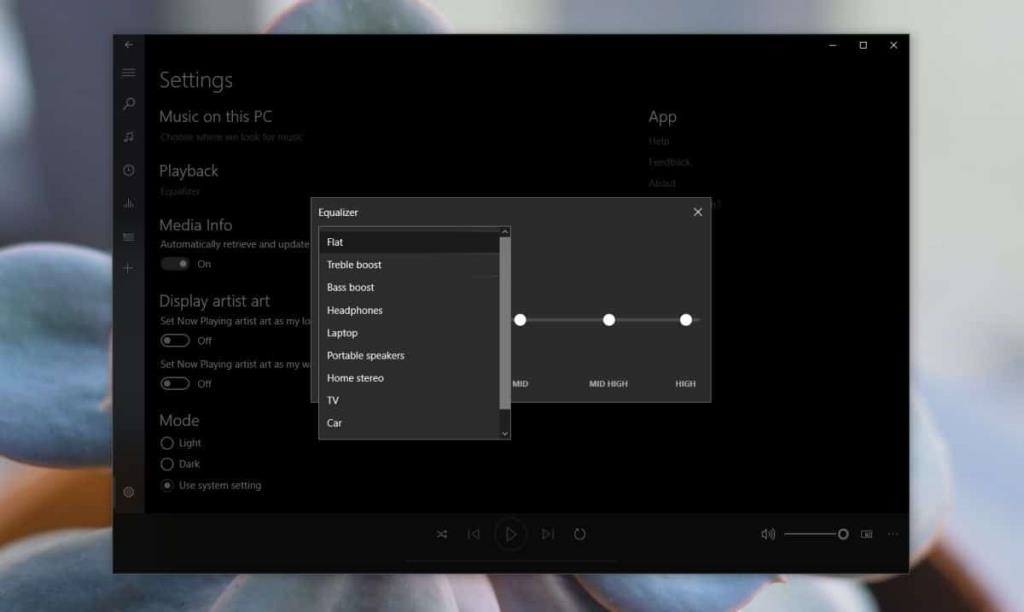Turn off Media Info automatic retrieval
The width and height of the screenshot is (1024, 612).
tap(177, 263)
